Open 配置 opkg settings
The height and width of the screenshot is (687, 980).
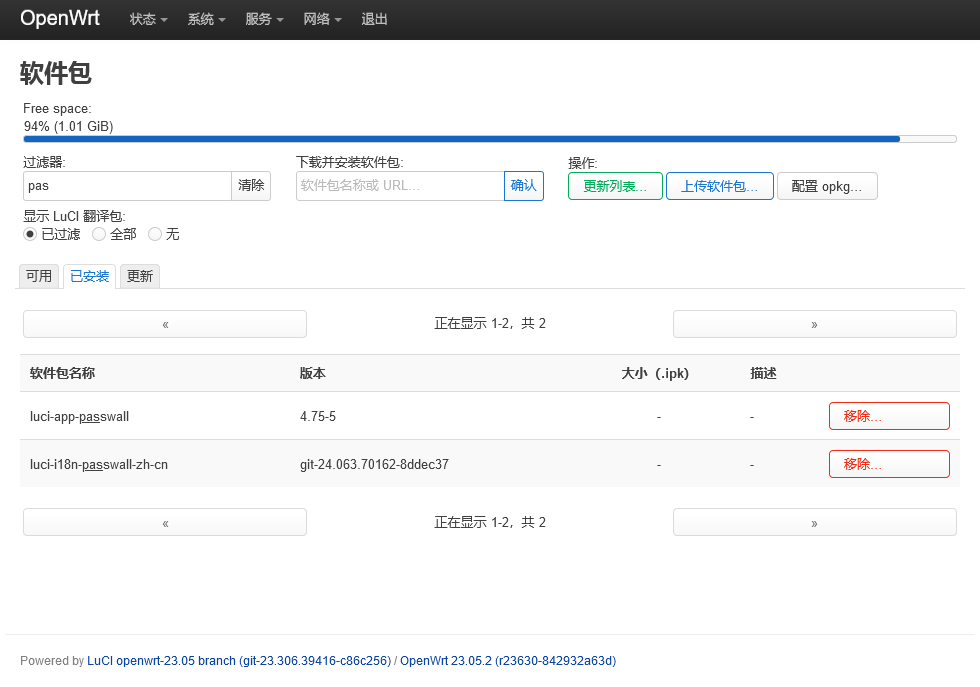(828, 186)
